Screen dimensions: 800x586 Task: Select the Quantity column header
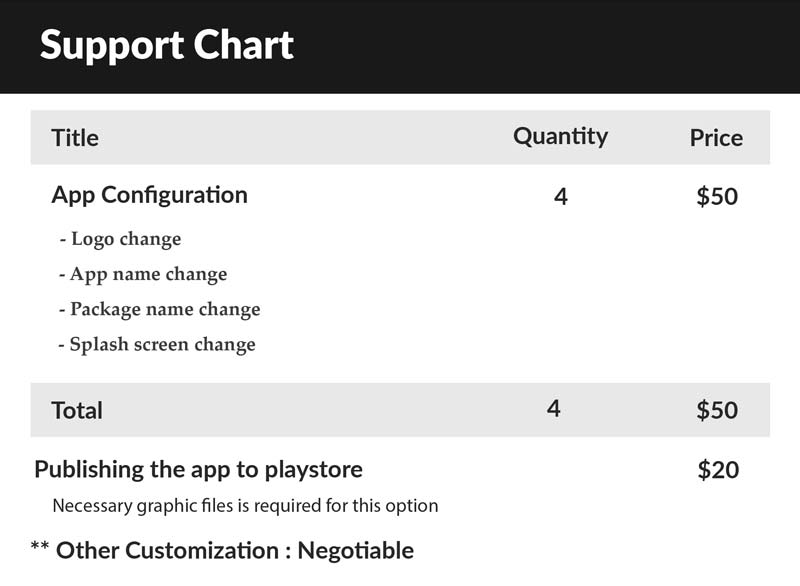click(560, 137)
